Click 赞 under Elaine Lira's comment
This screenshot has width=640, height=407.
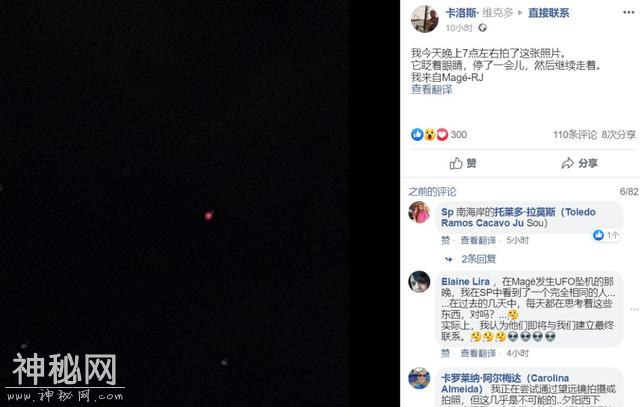click(x=445, y=353)
